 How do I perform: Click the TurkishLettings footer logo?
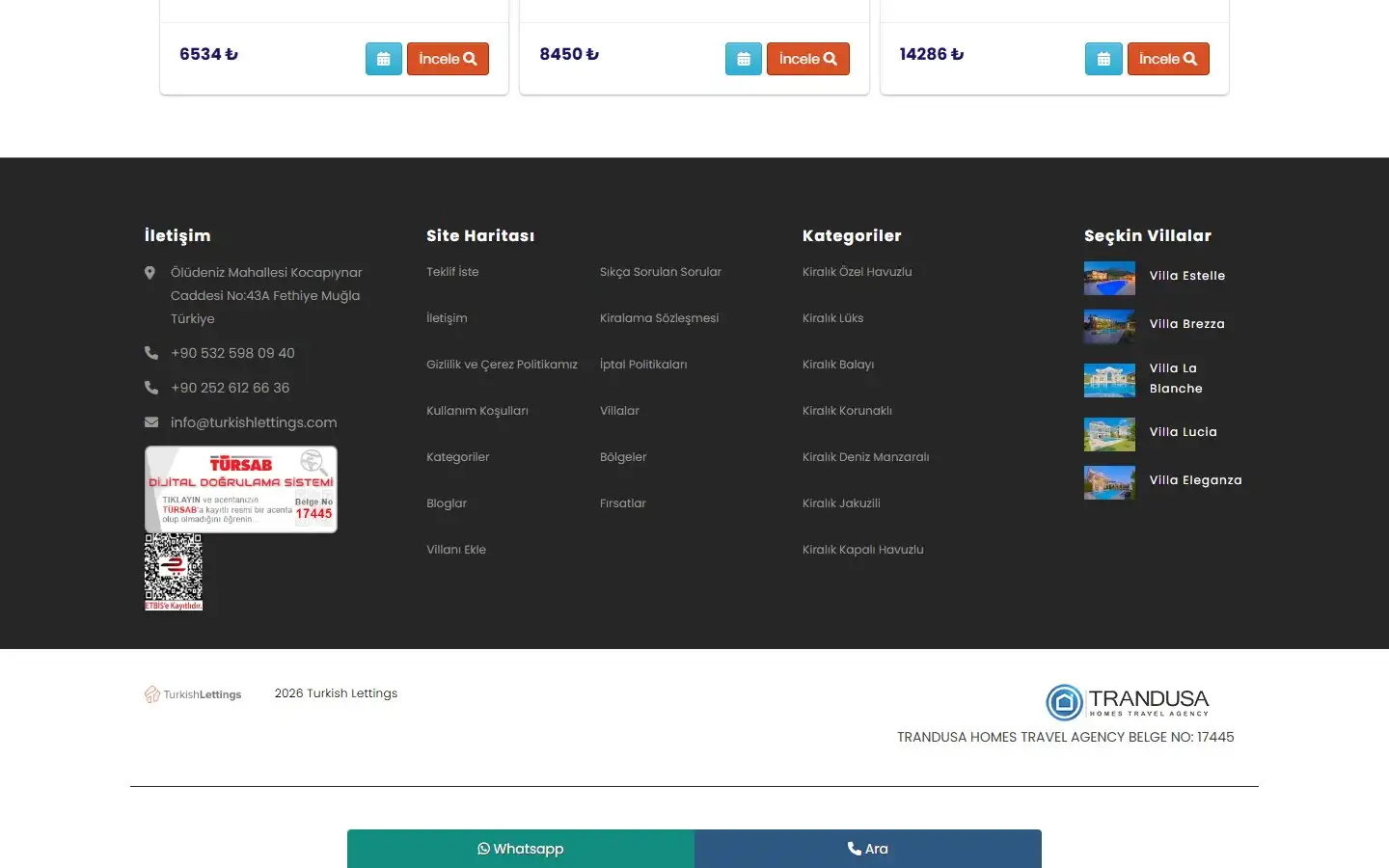193,694
